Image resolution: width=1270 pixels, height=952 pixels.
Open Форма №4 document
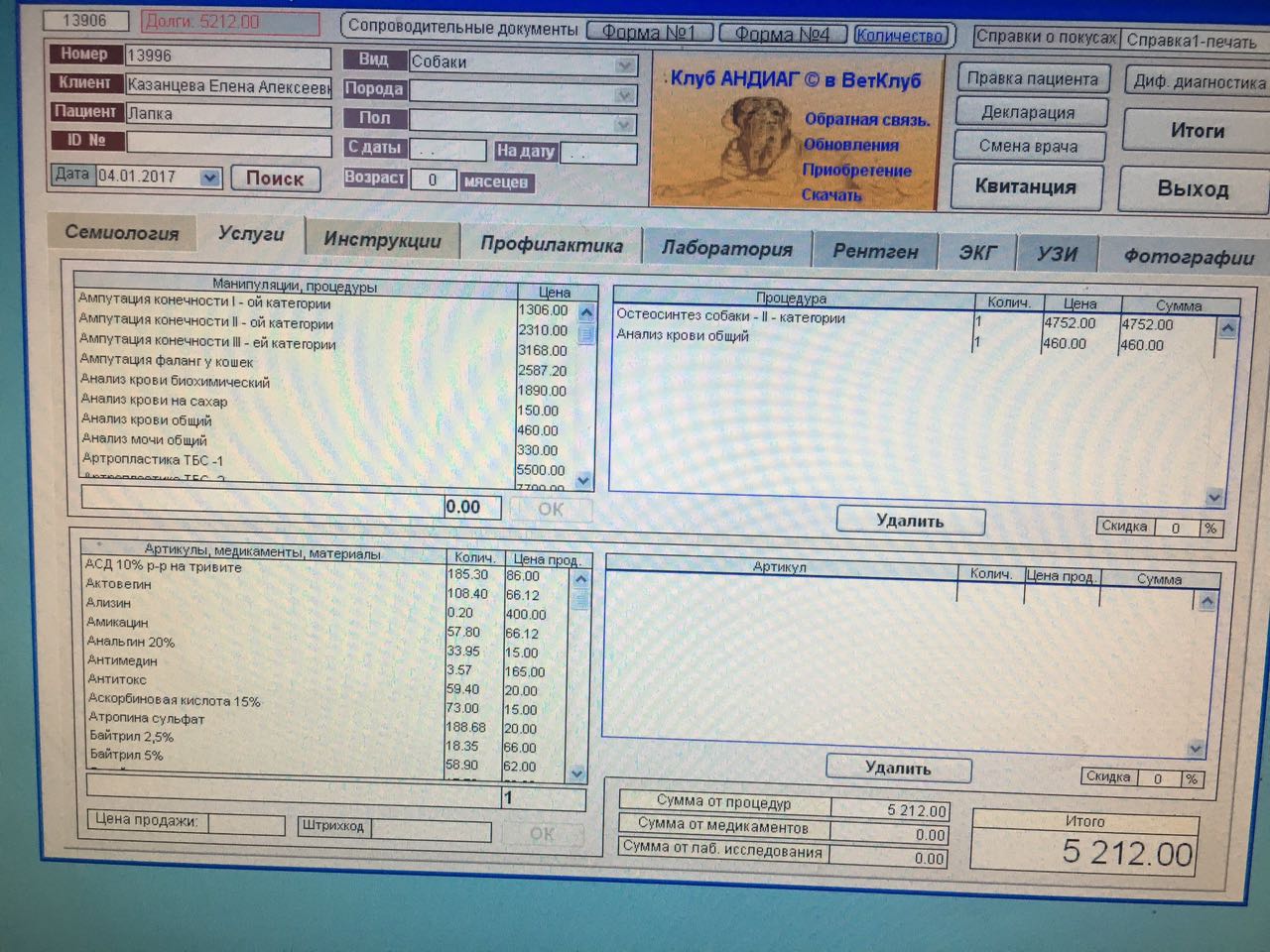click(782, 34)
